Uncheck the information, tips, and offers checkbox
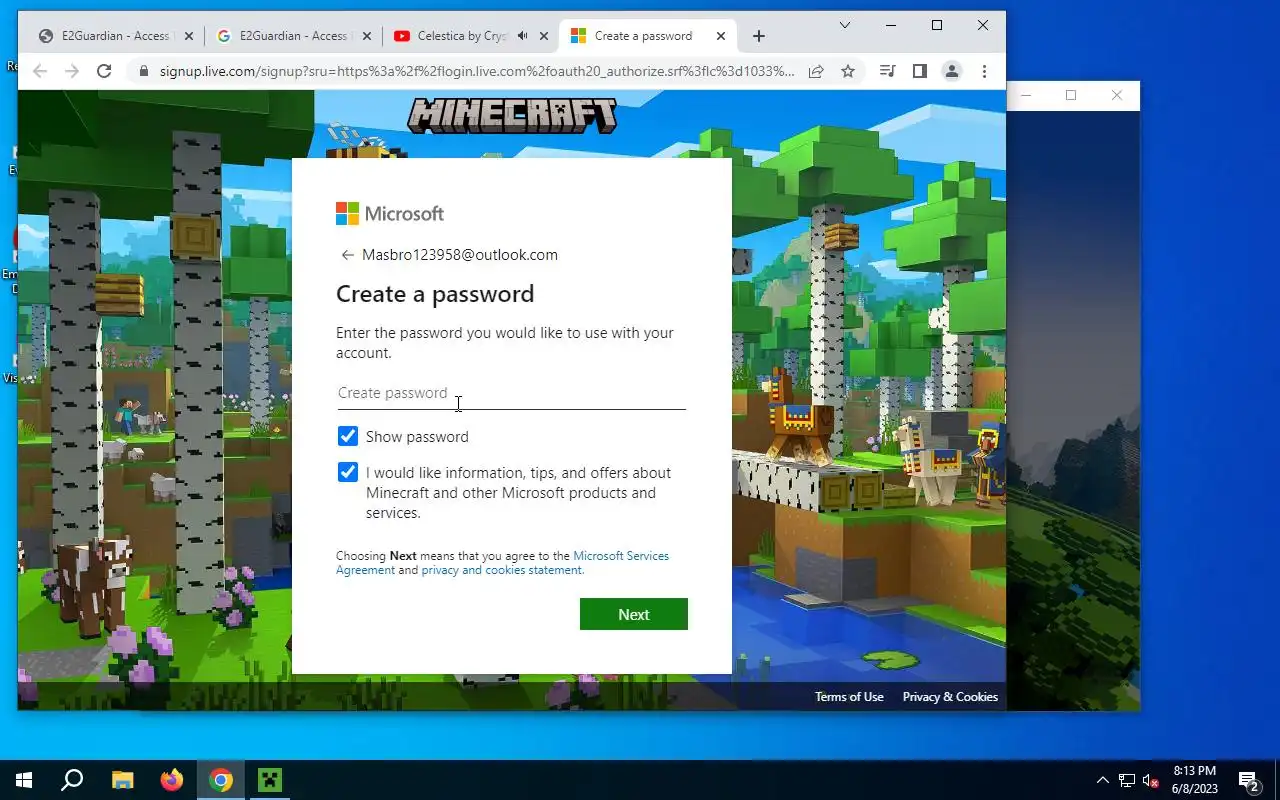This screenshot has width=1280, height=800. click(x=347, y=472)
